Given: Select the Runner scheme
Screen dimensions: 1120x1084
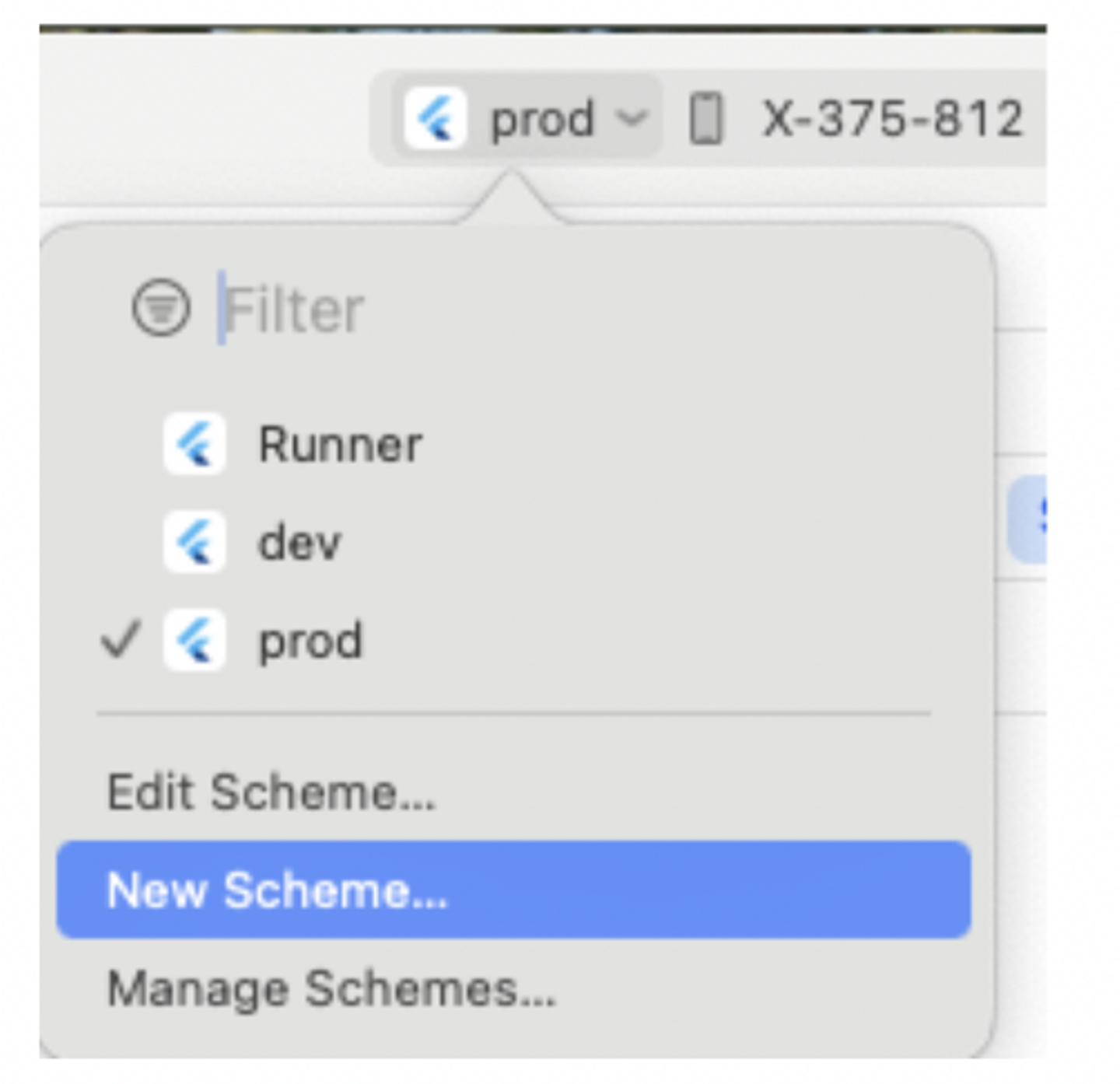Looking at the screenshot, I should pos(340,445).
